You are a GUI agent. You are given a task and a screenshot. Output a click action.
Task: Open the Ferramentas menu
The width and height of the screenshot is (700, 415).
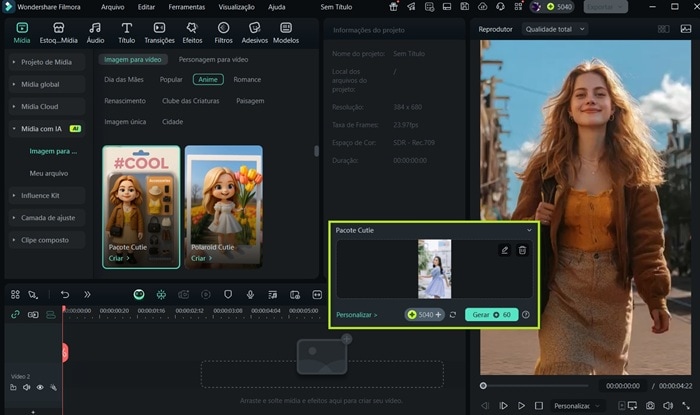tap(187, 7)
